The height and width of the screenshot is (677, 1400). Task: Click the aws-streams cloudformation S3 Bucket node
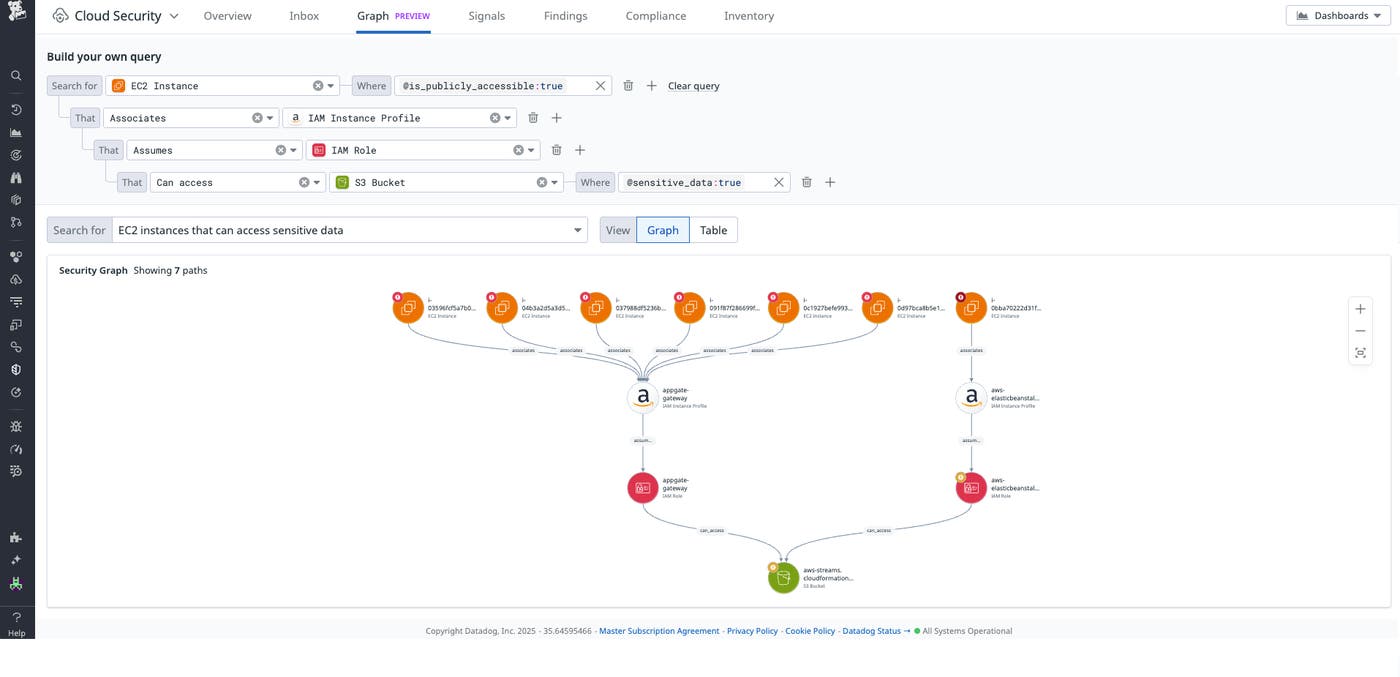pyautogui.click(x=784, y=576)
